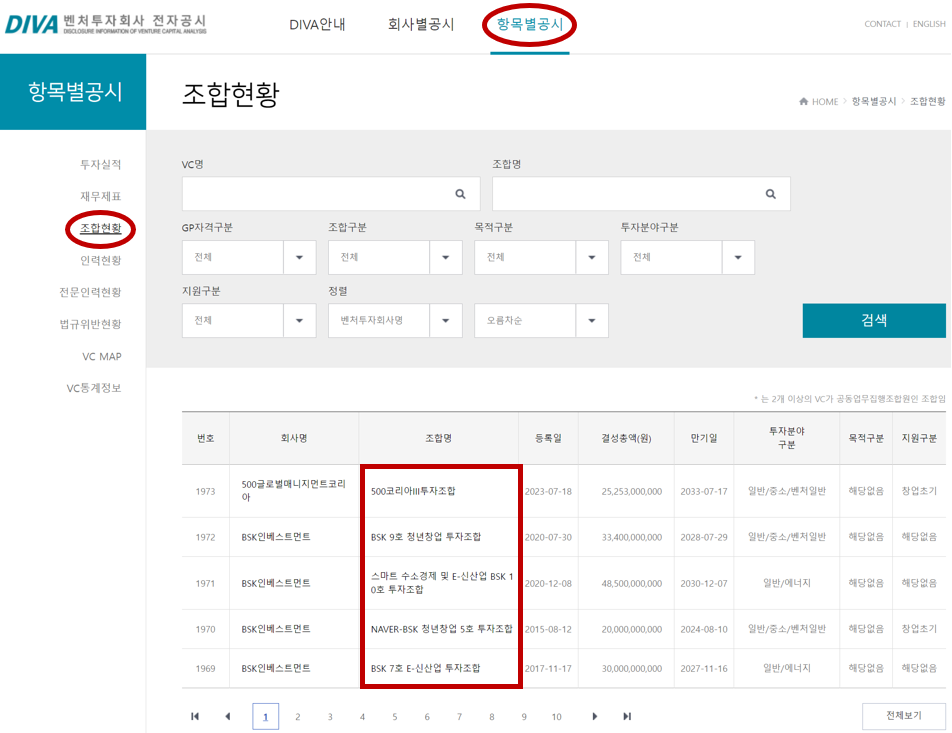Open 500코리아III투자조합 row
The height and width of the screenshot is (733, 952).
point(413,491)
